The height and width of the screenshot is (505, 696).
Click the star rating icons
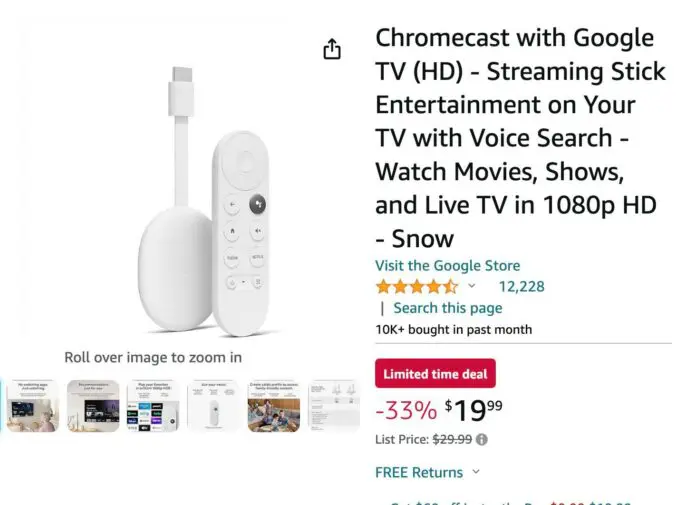tap(416, 287)
